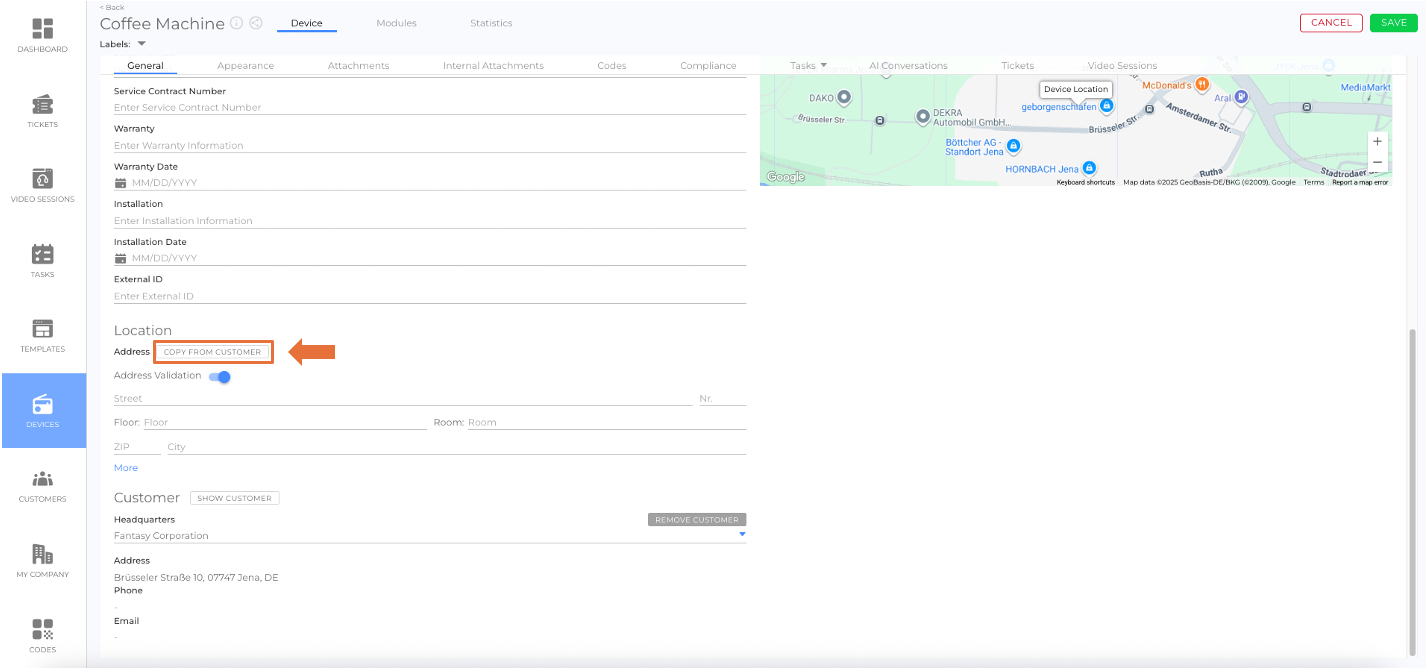Expand the Tasks tab dropdown
Image resolution: width=1426 pixels, height=668 pixels.
pyautogui.click(x=823, y=66)
